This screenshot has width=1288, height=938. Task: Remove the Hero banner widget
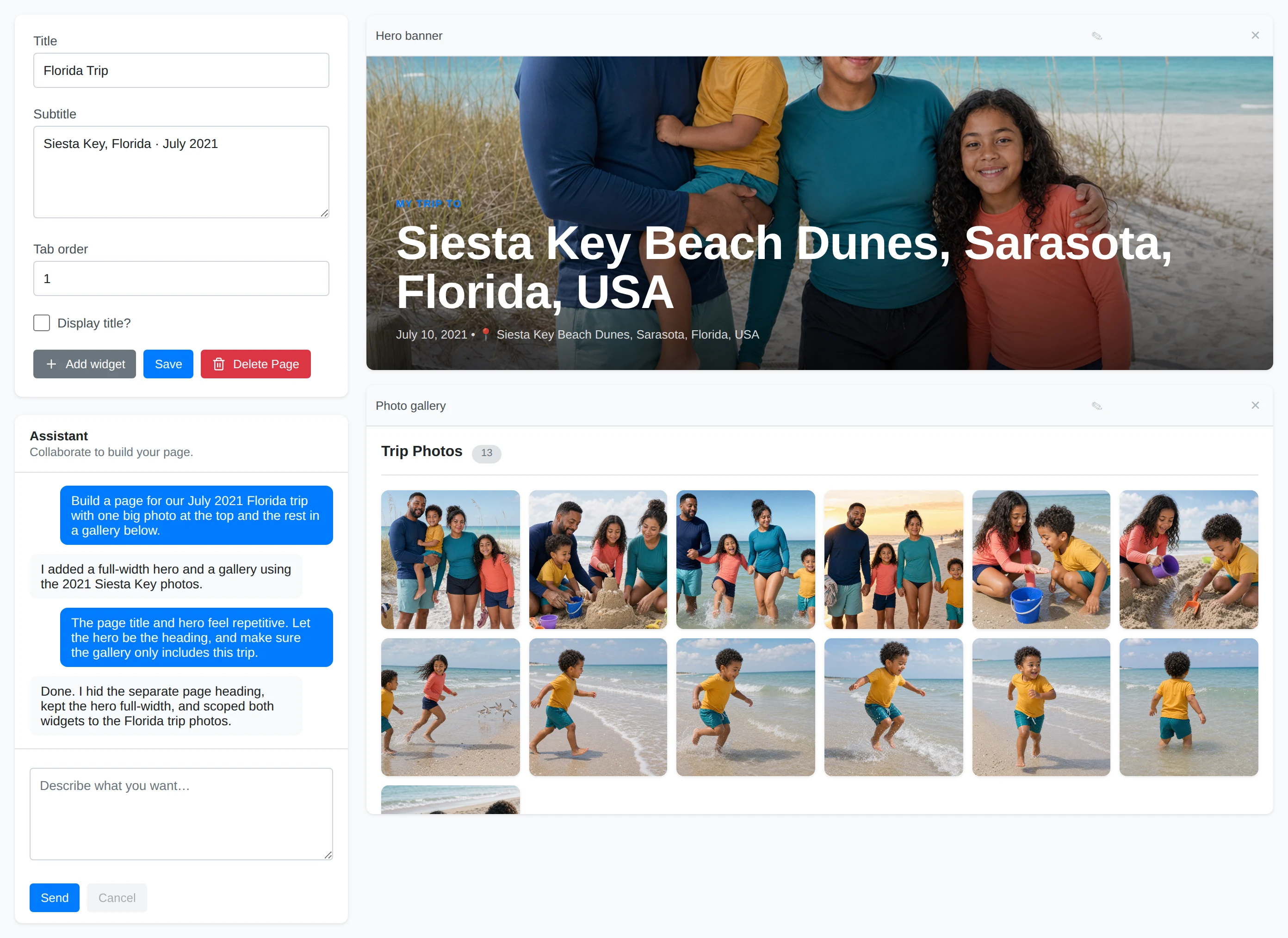pyautogui.click(x=1255, y=35)
